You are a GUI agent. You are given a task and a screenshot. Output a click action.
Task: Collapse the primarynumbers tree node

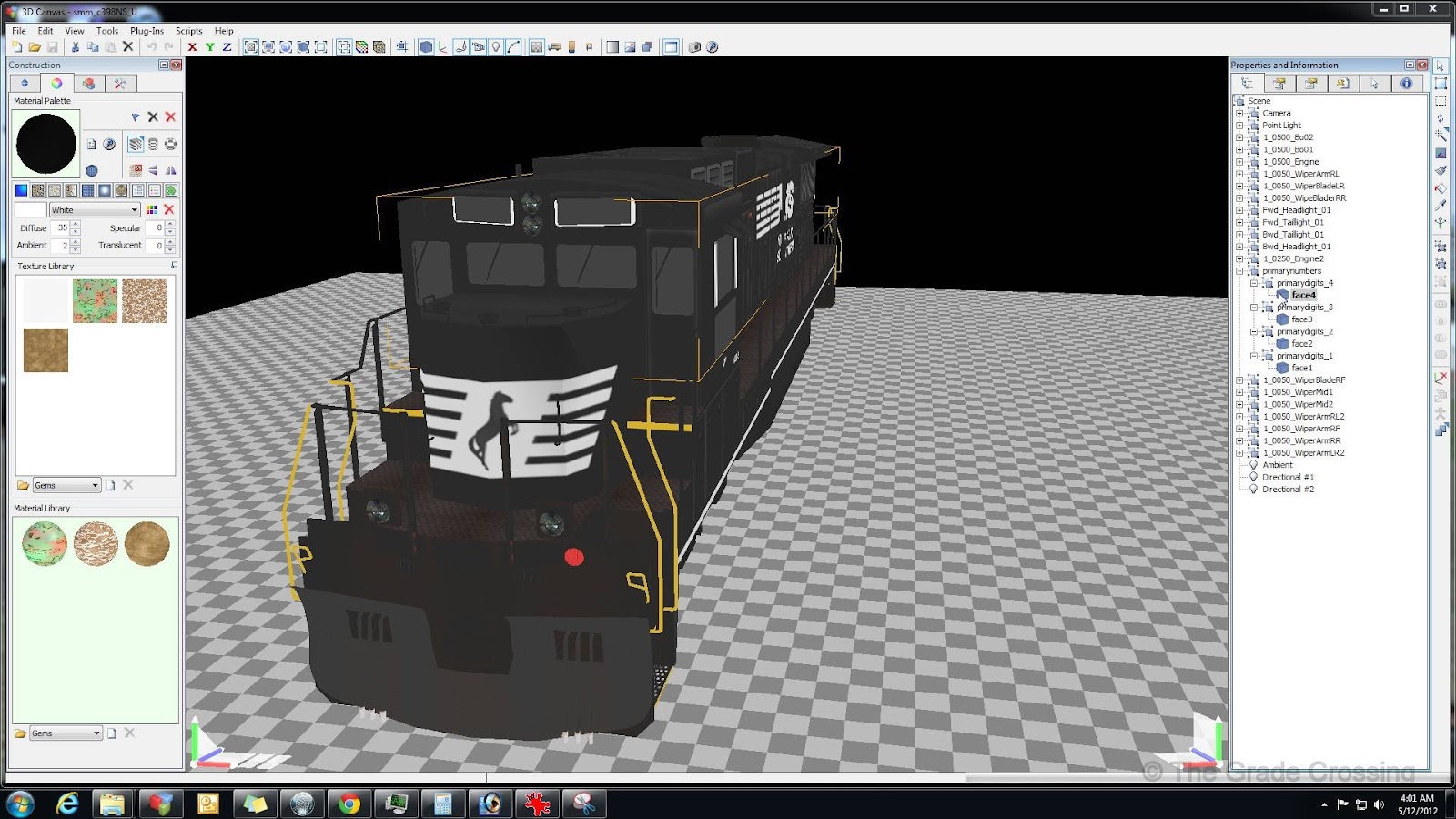1239,271
